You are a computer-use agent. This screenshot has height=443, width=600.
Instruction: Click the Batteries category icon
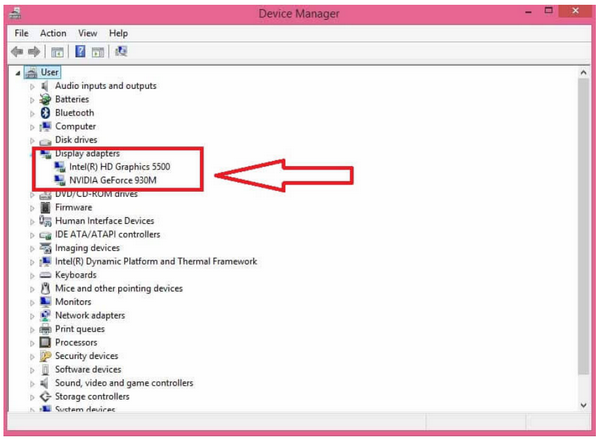tap(45, 99)
